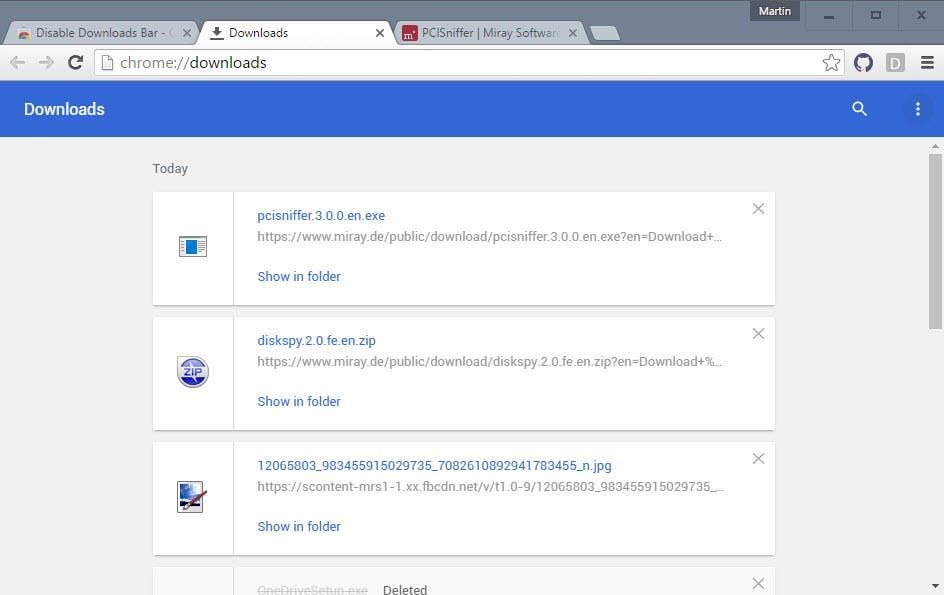Click the scontent fbcdn.net source URL
This screenshot has width=944, height=595.
pyautogui.click(x=490, y=487)
